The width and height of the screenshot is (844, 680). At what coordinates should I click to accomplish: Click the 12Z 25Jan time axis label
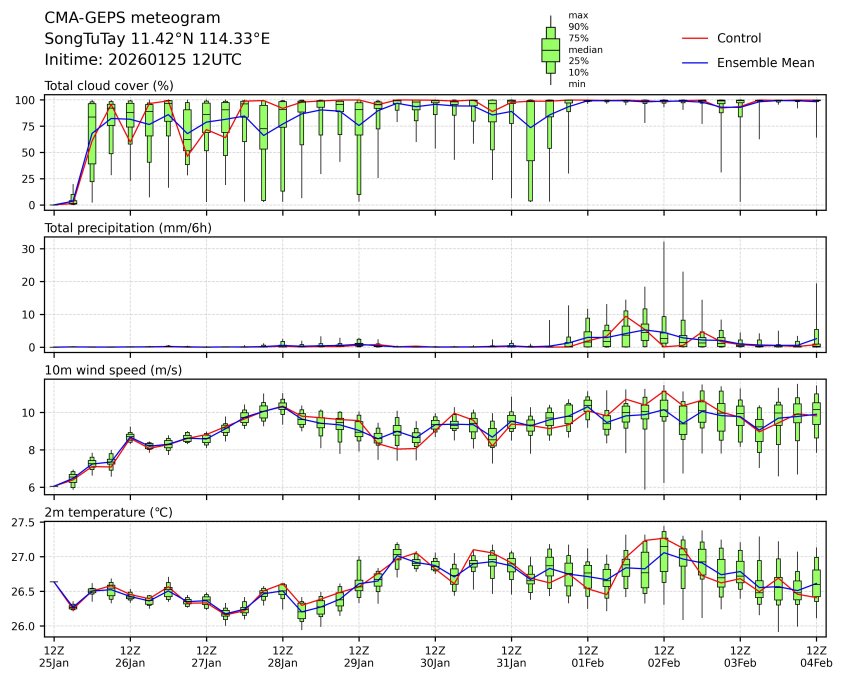pos(54,657)
